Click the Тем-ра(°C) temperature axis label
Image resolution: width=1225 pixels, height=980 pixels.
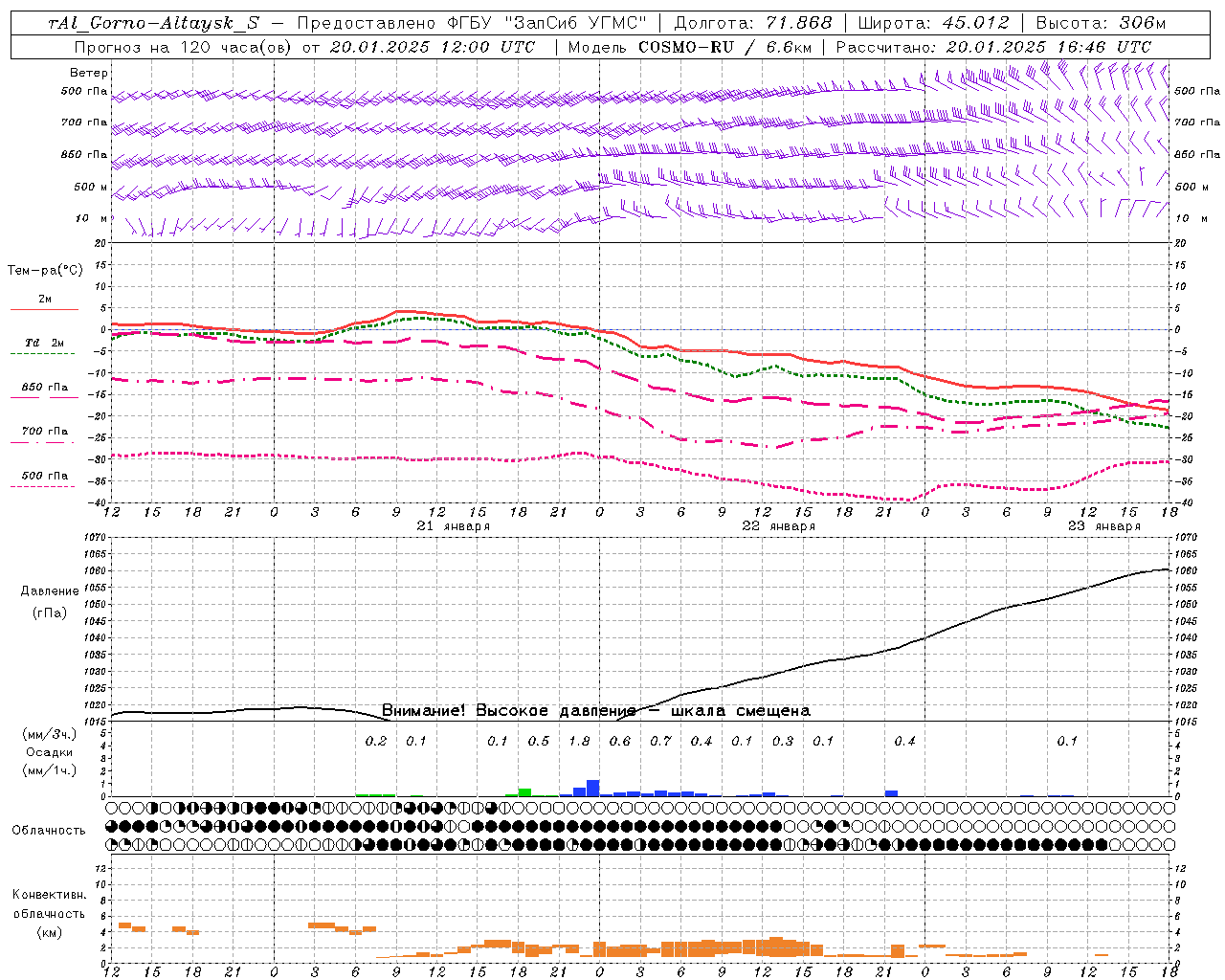[x=45, y=271]
